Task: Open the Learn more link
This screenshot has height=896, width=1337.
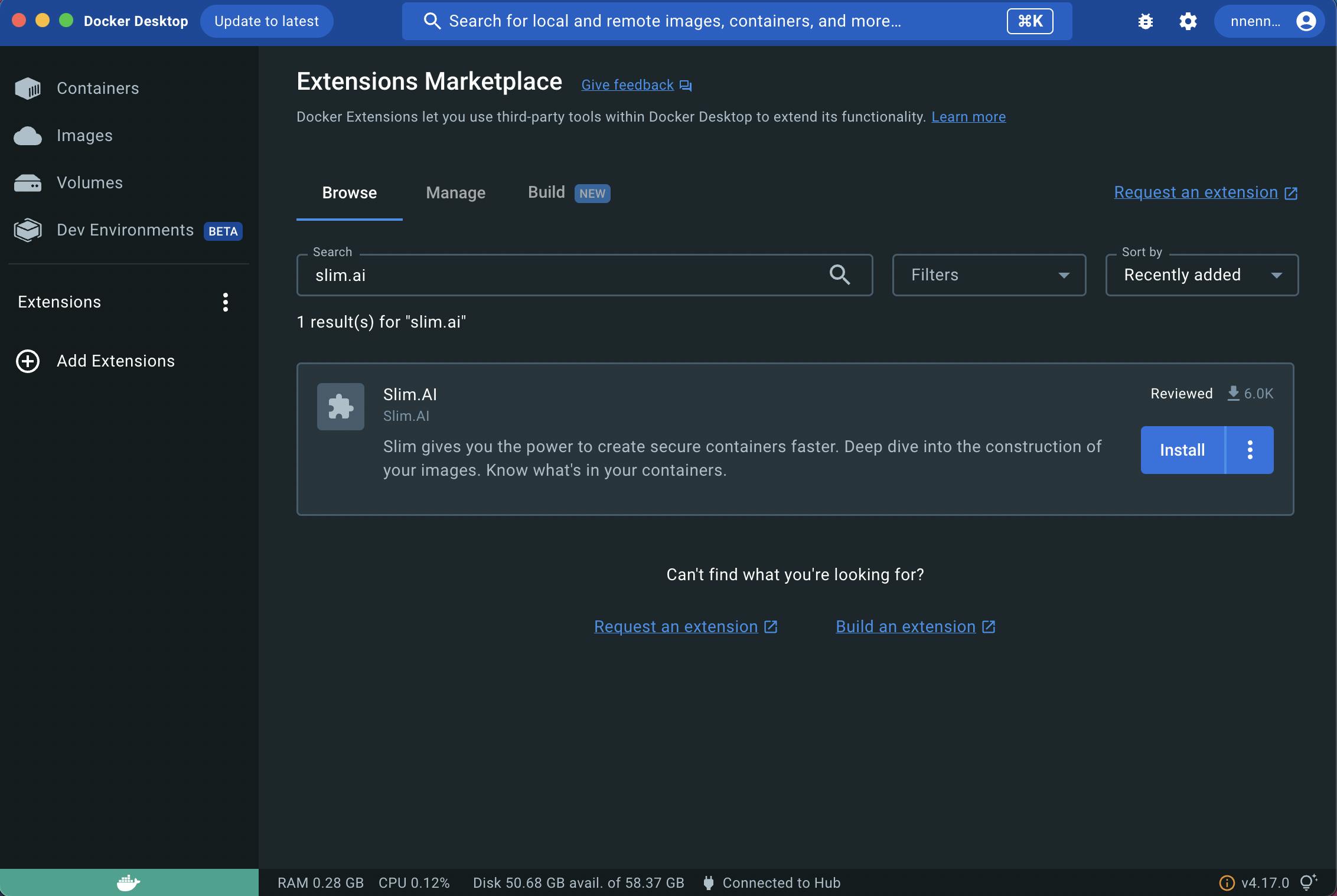Action: click(x=968, y=117)
